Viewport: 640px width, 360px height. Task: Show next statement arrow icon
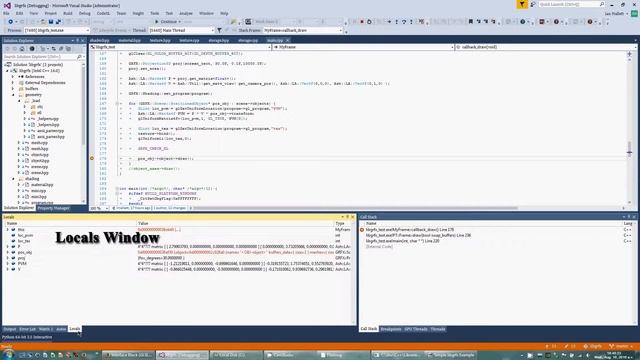coord(389,22)
